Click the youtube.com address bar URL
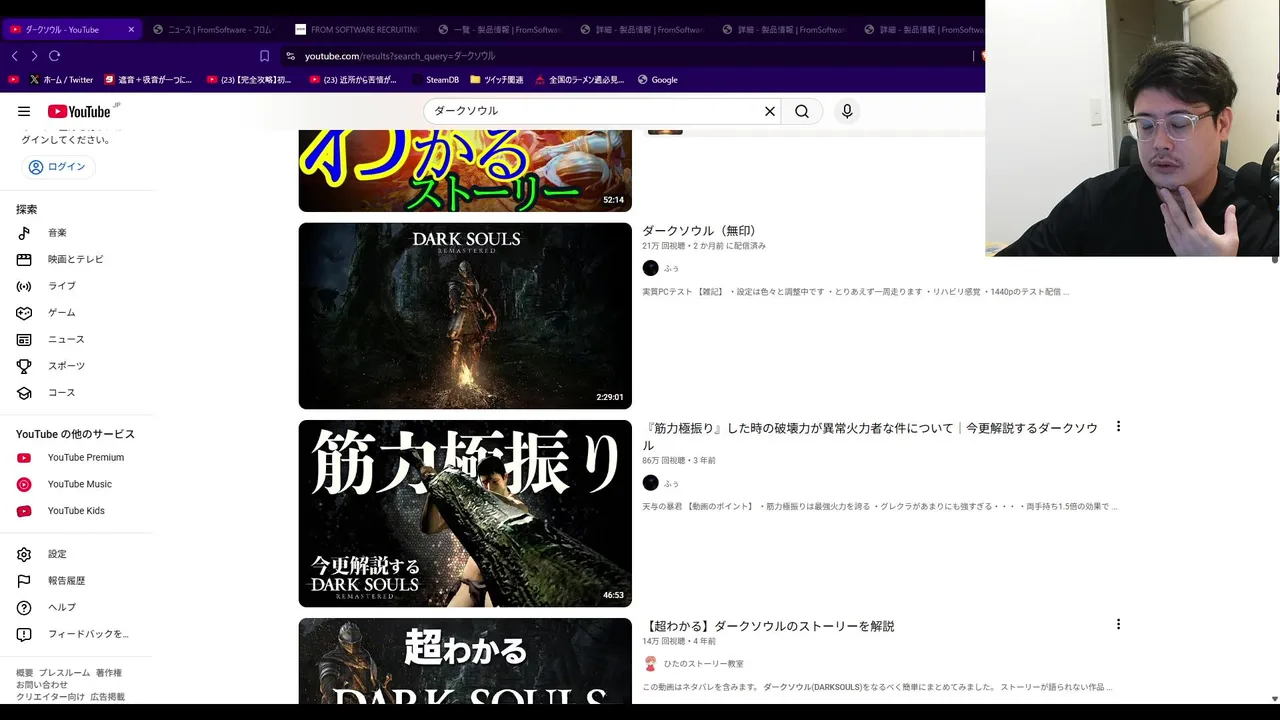 400,56
